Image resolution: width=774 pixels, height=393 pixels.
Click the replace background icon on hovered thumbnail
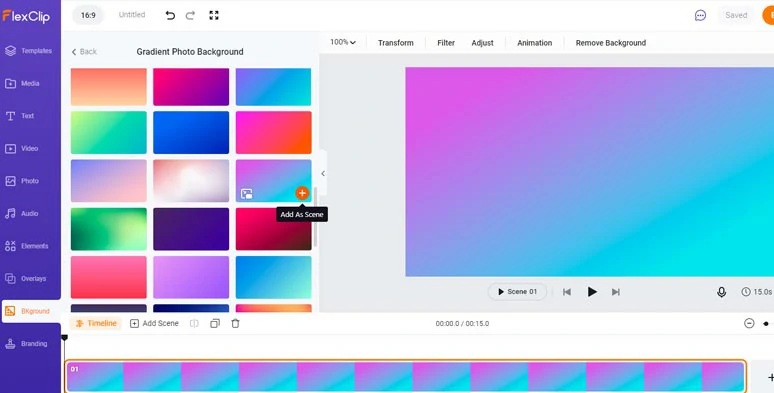coord(247,194)
